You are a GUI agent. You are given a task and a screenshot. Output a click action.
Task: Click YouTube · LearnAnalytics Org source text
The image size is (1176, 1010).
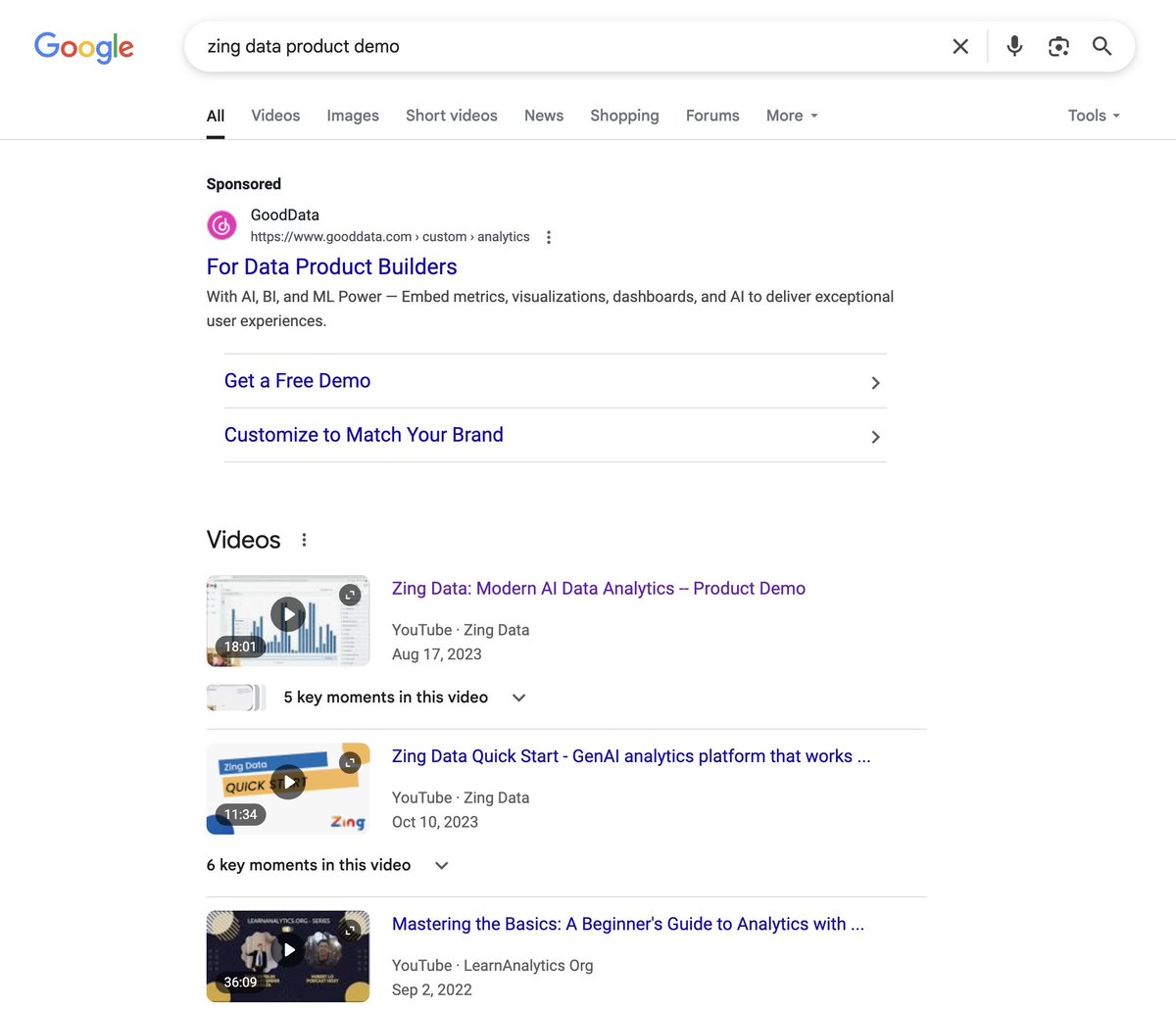[493, 965]
